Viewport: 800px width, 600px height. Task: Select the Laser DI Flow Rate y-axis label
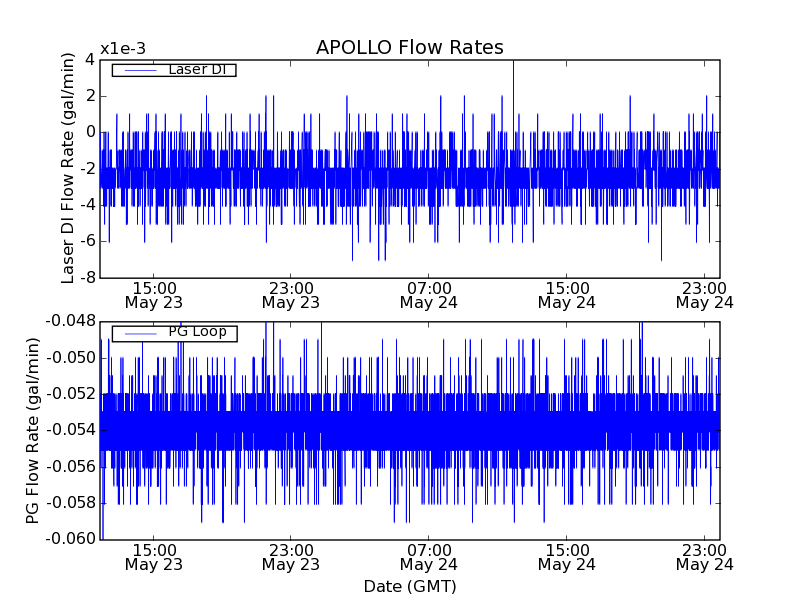pos(68,168)
